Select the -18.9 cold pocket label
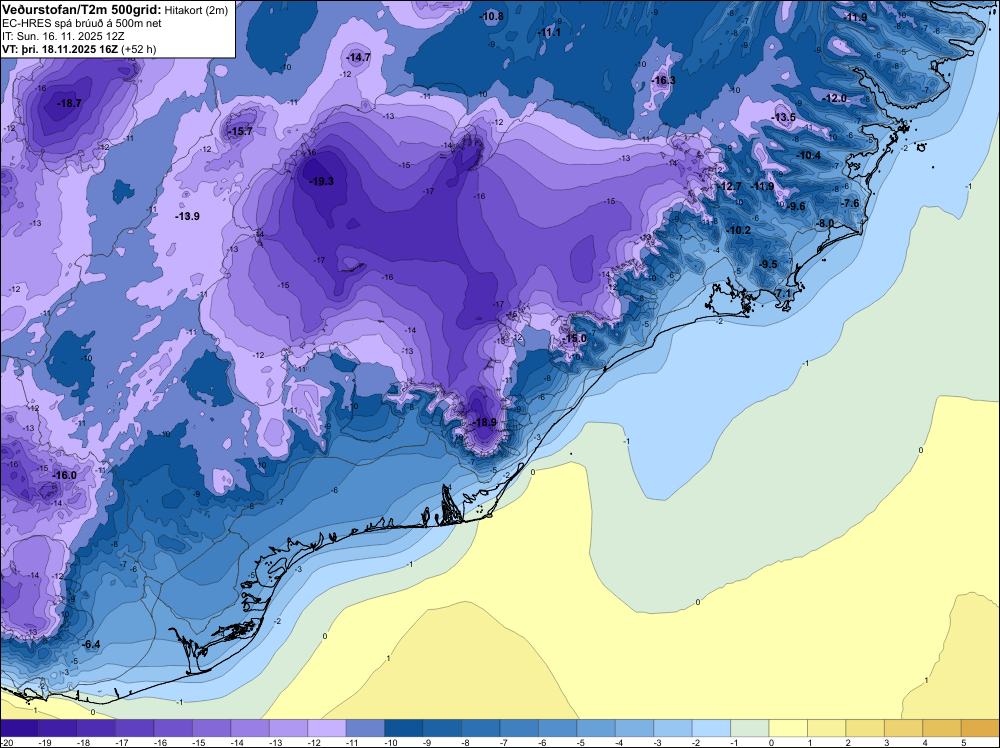Image resolution: width=1000 pixels, height=748 pixels. pos(485,423)
